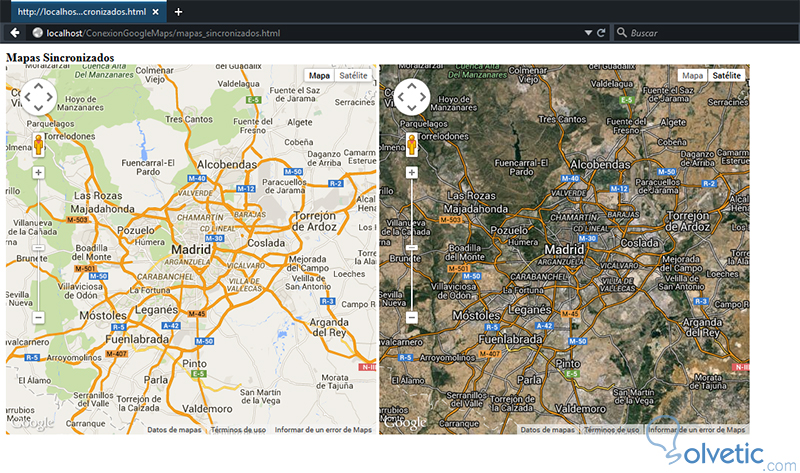Pan the right map up with the arrow

tap(412, 86)
